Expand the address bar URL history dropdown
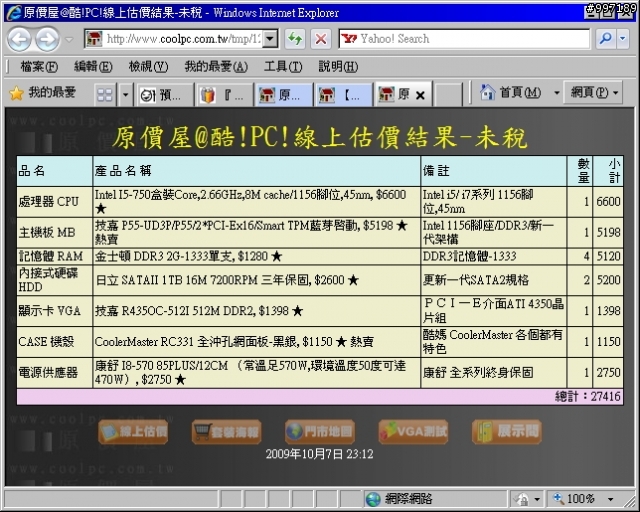640x512 pixels. pos(270,39)
